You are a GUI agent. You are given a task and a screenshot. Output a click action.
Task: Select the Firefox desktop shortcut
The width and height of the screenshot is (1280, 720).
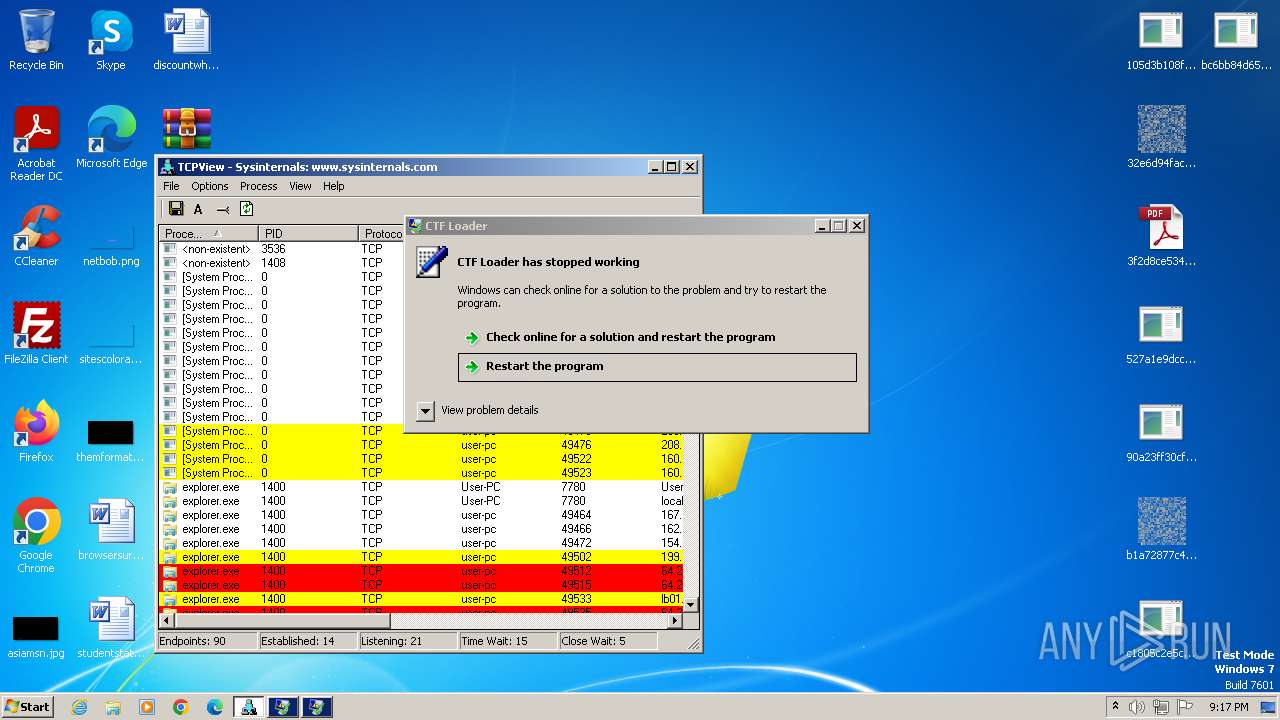pyautogui.click(x=36, y=432)
